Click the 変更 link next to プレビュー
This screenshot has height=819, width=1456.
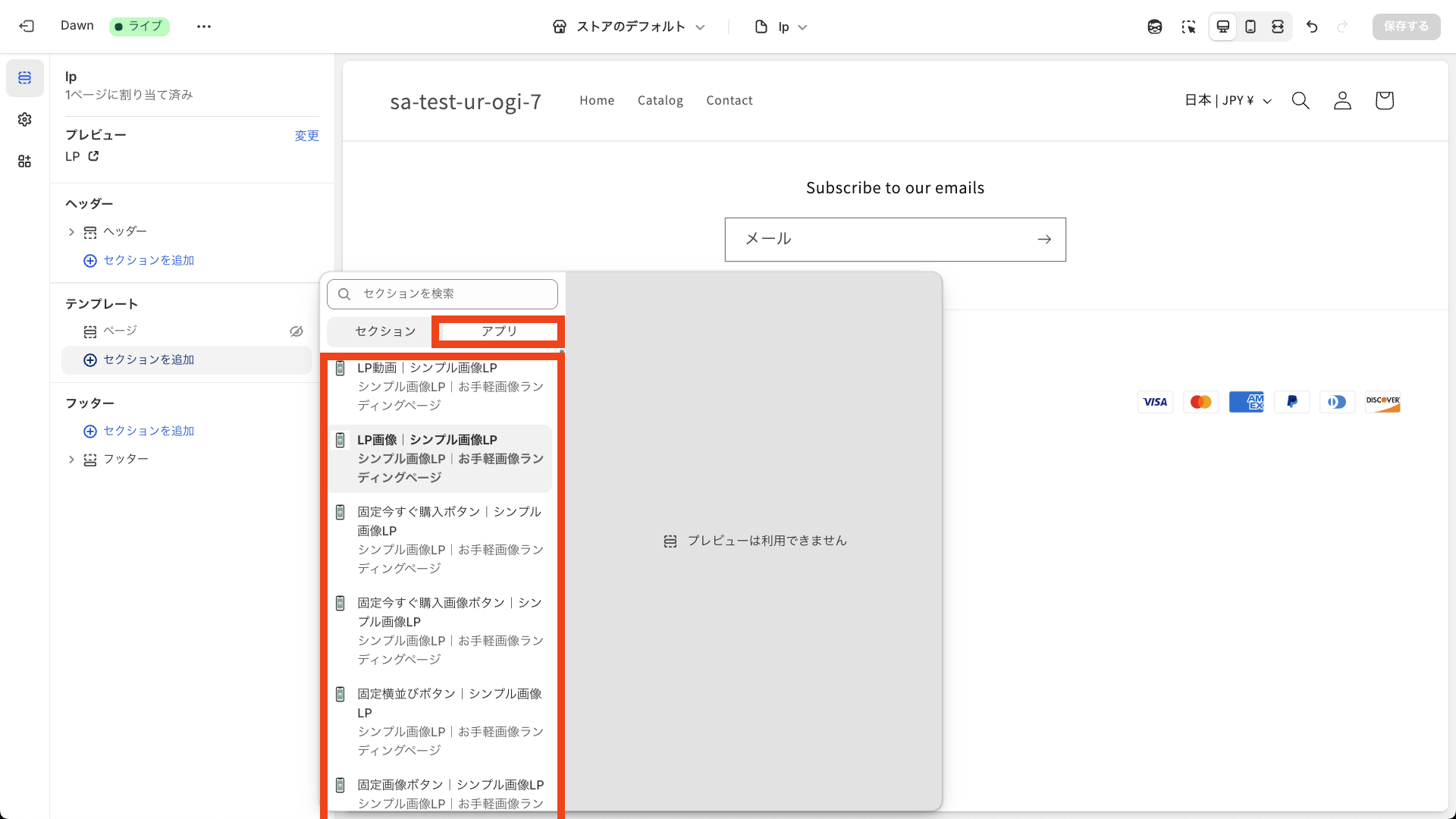tap(306, 135)
